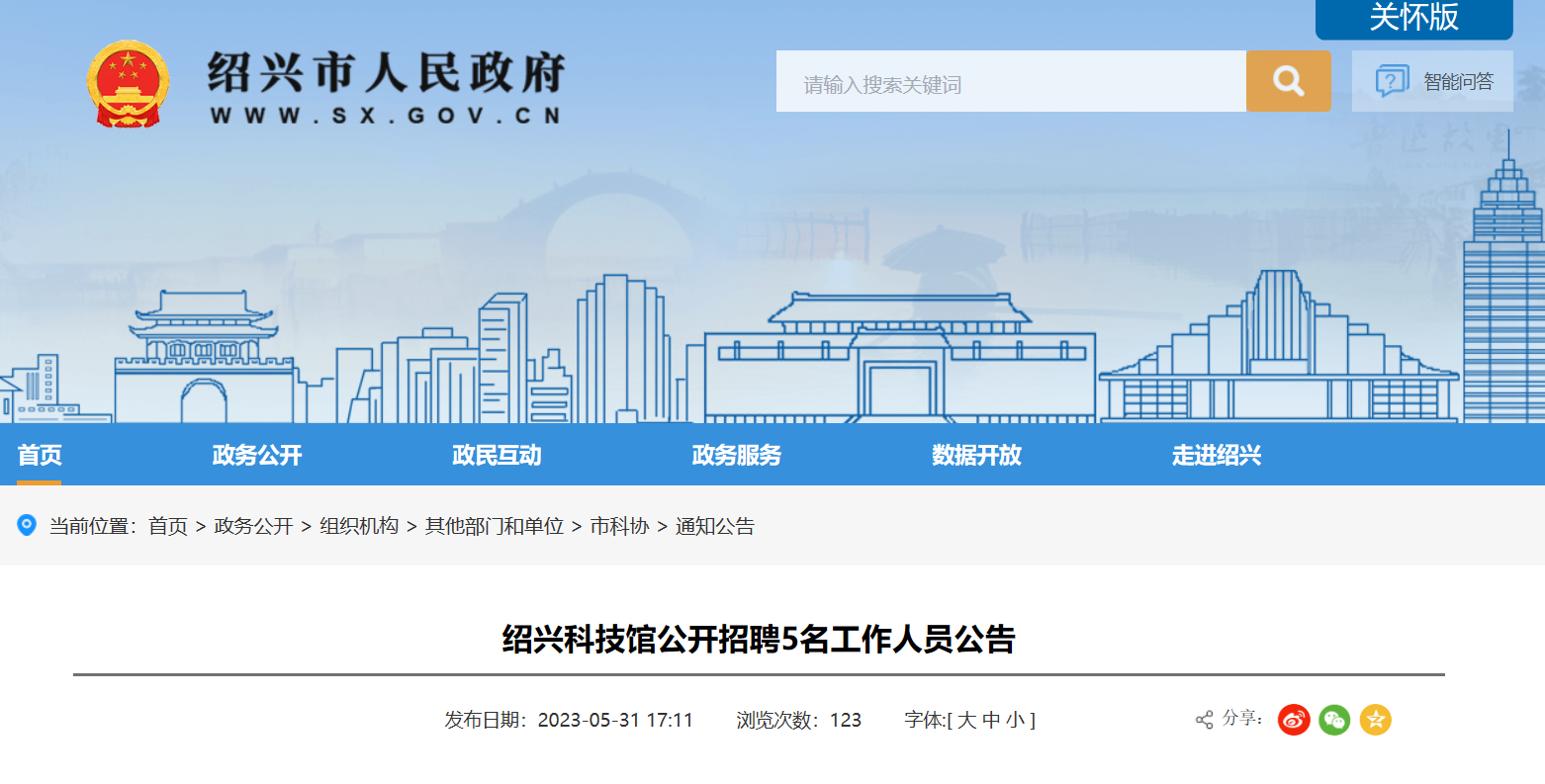Set font size to 中
1545x784 pixels.
point(991,720)
